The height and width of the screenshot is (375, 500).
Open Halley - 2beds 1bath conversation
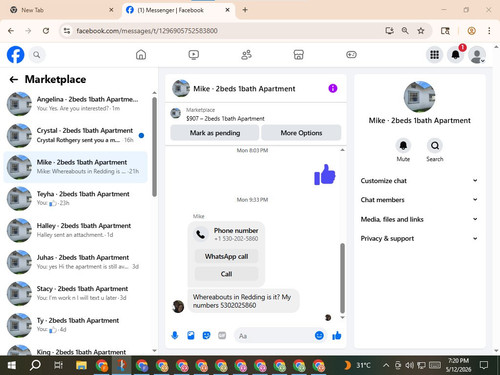tap(75, 230)
